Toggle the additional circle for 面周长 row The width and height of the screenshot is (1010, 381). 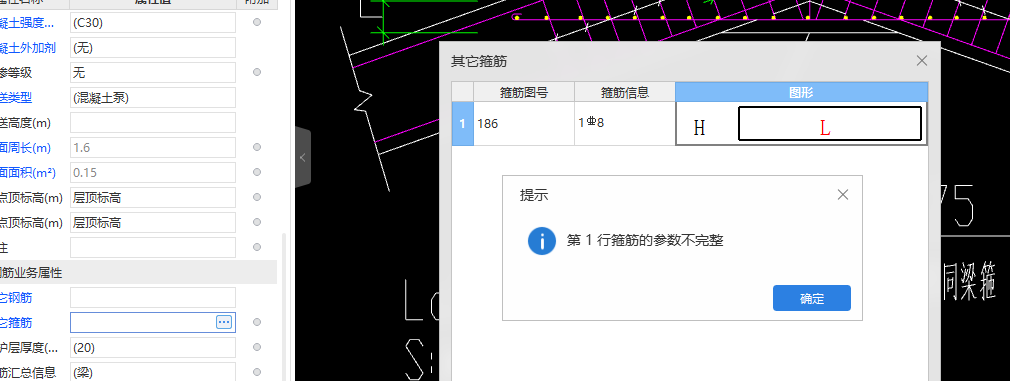pos(257,148)
